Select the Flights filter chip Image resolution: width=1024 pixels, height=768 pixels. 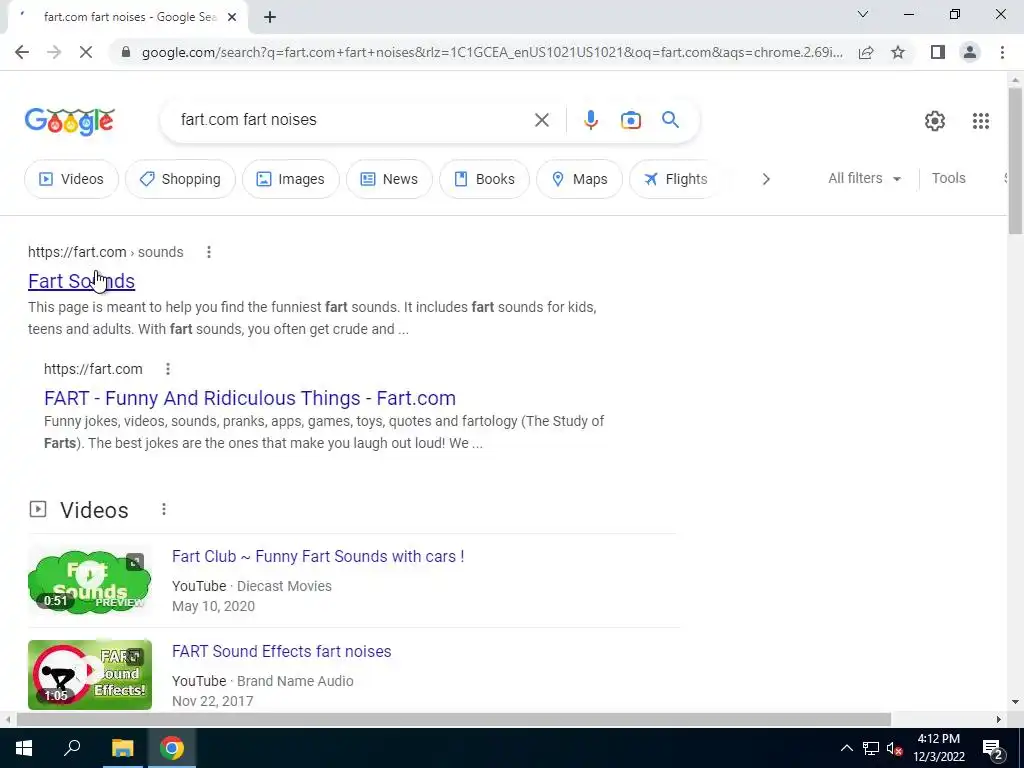tap(675, 179)
